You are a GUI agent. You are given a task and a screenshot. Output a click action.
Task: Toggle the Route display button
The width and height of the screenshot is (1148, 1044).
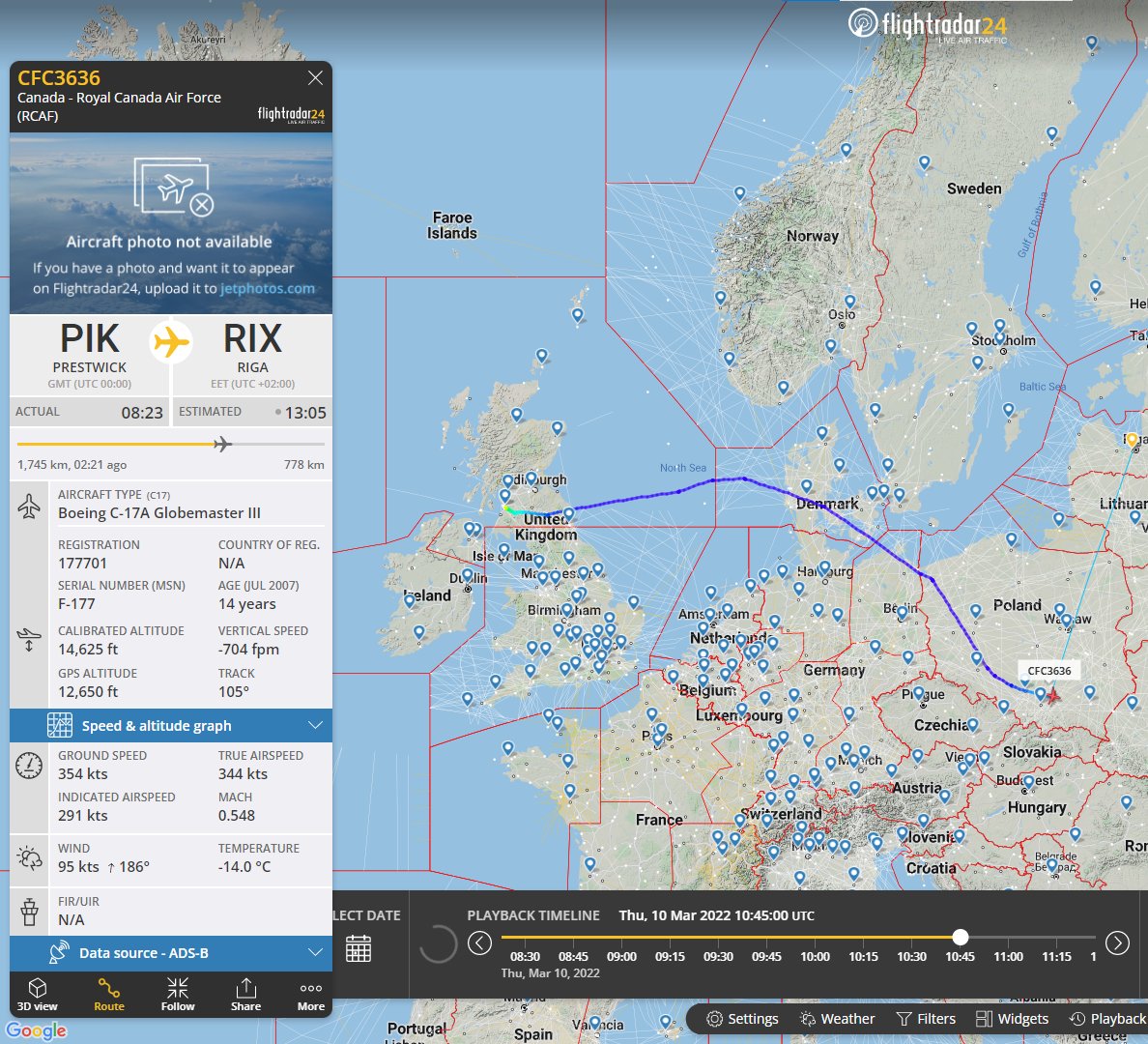109,995
